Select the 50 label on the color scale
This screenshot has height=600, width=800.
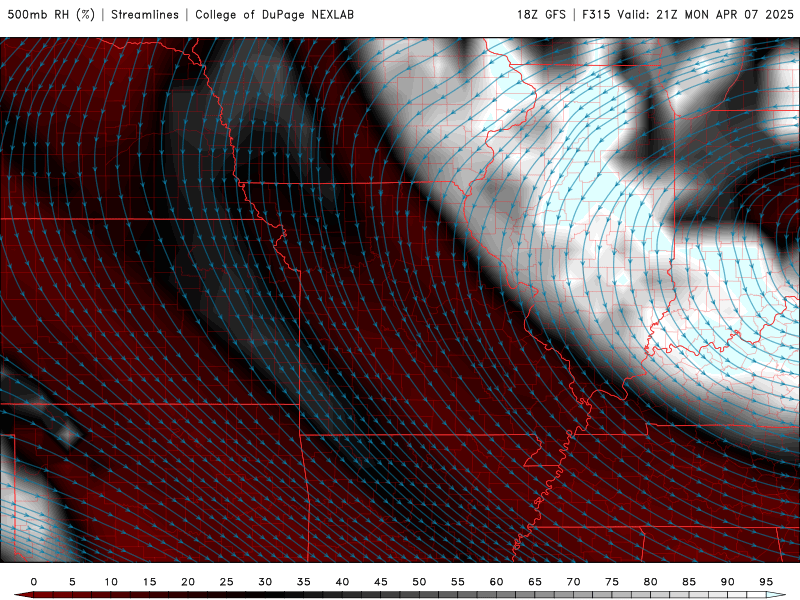[419, 582]
